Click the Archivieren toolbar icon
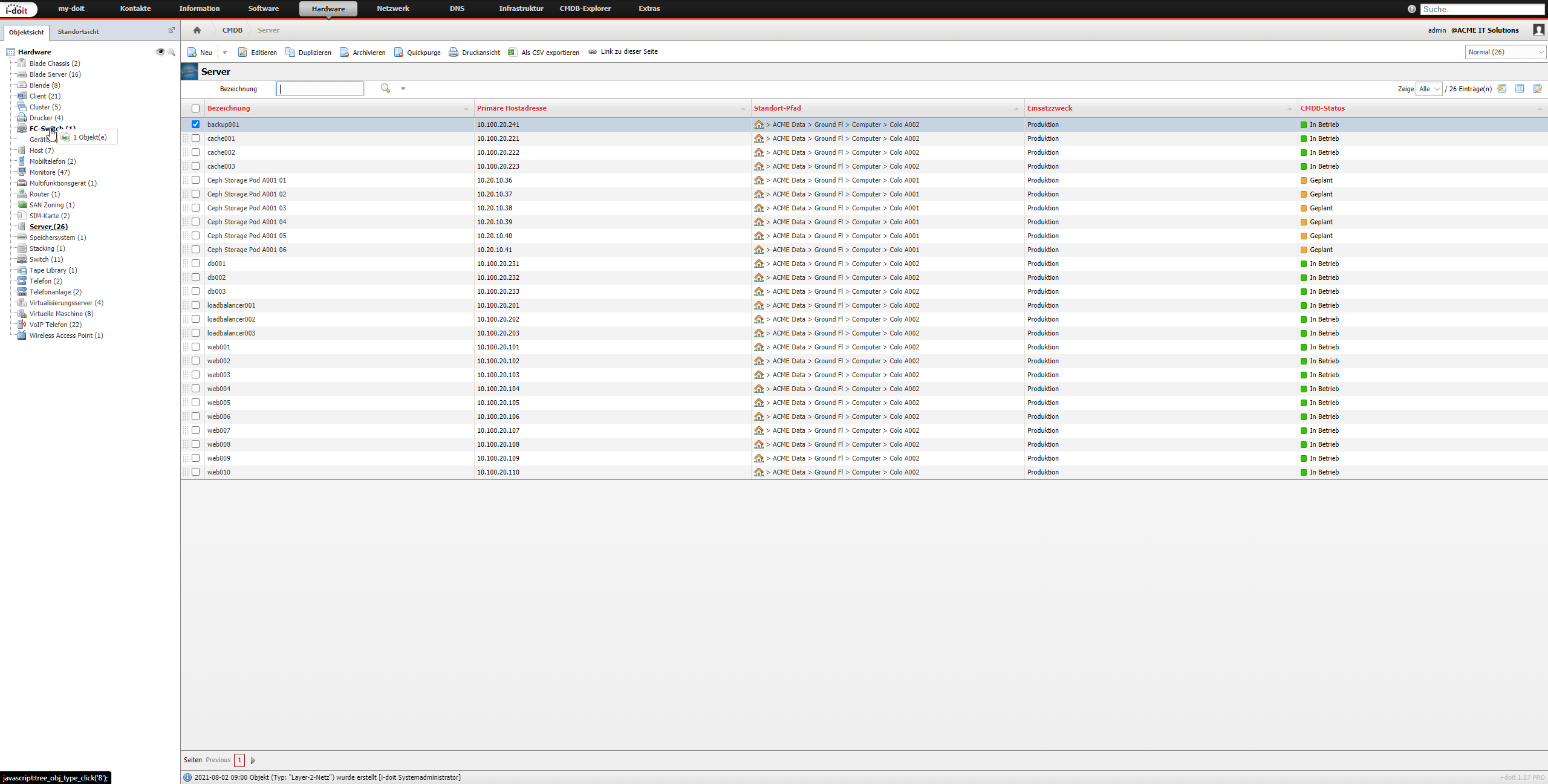Image resolution: width=1548 pixels, height=784 pixels. 344,53
